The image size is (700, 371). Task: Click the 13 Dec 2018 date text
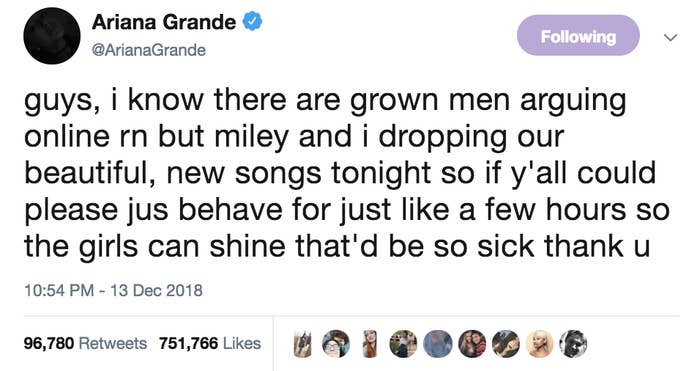[x=156, y=291]
